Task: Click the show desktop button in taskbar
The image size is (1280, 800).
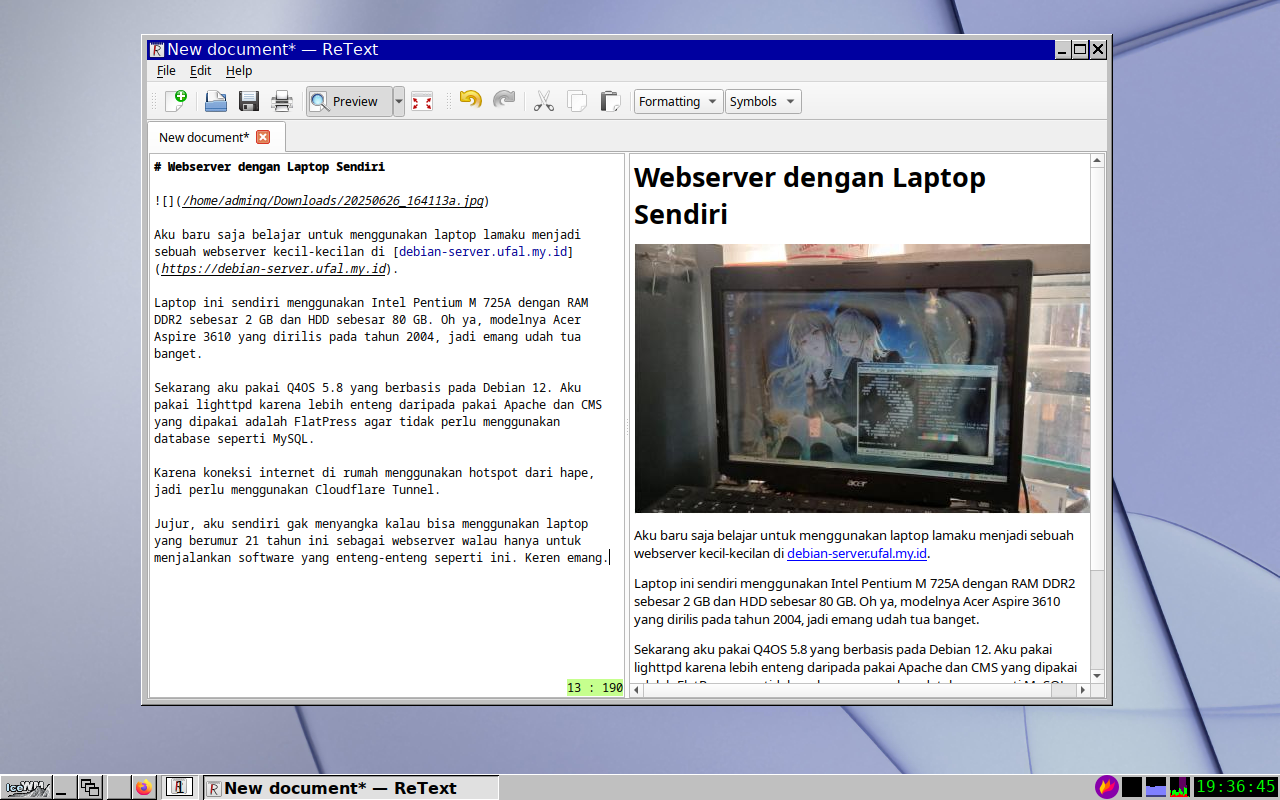Action: click(x=64, y=787)
